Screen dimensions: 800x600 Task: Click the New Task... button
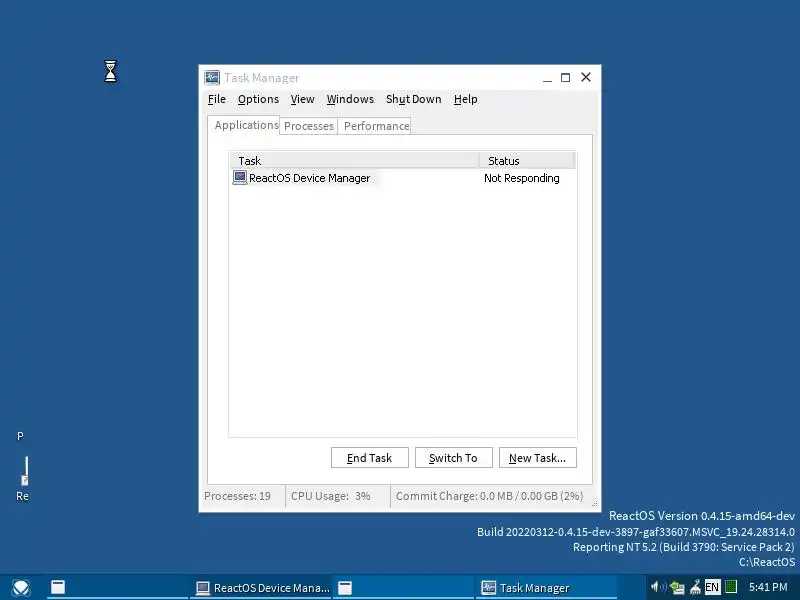click(538, 458)
